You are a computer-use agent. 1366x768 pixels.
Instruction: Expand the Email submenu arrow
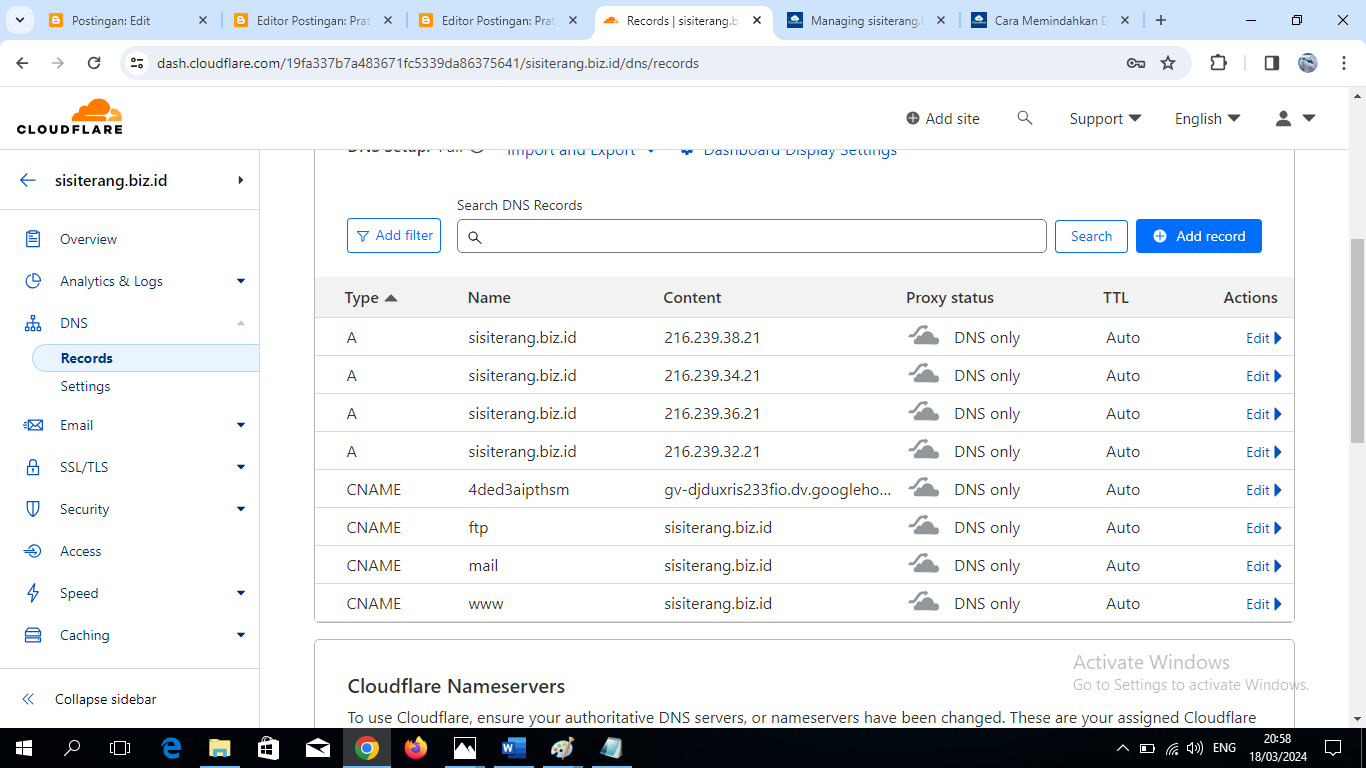coord(241,425)
